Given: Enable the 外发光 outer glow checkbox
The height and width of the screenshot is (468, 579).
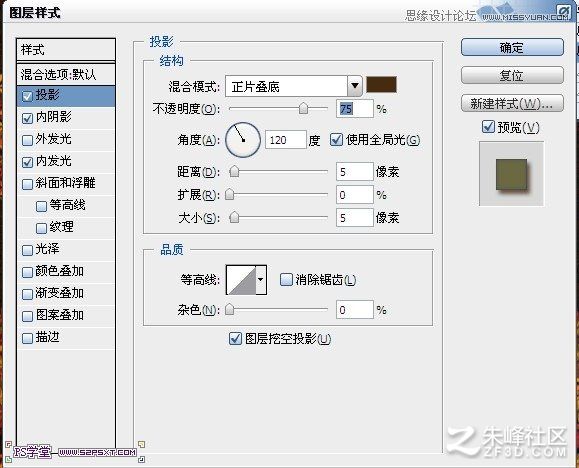Looking at the screenshot, I should point(27,140).
